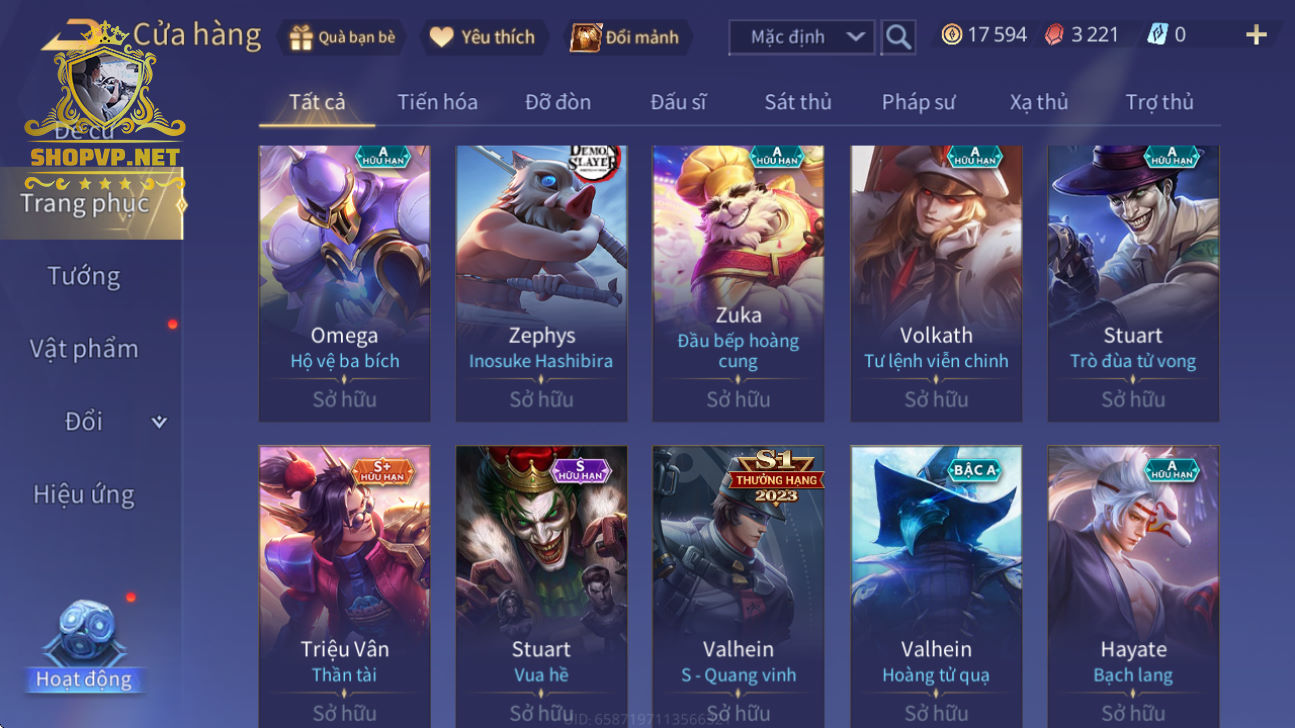Select the Zephys Inosuke Hashibira skin card

point(541,284)
